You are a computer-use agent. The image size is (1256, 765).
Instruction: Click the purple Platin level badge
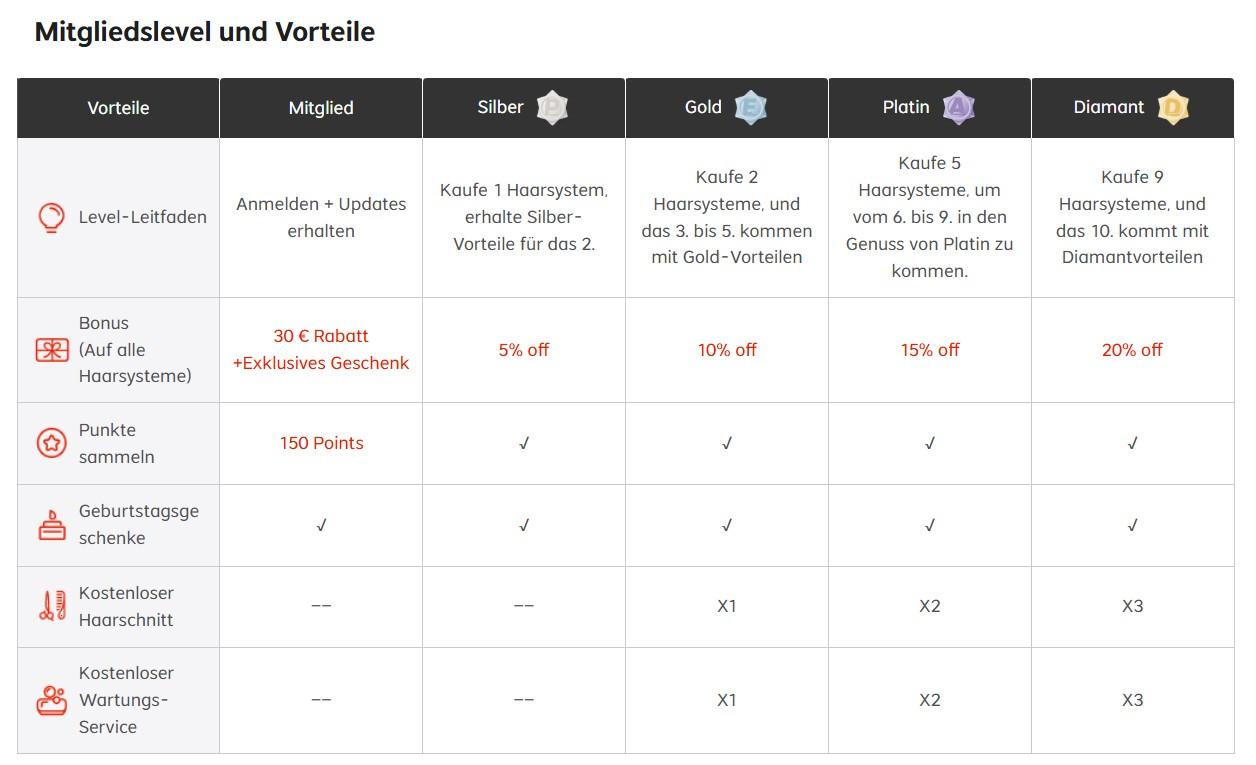click(958, 107)
